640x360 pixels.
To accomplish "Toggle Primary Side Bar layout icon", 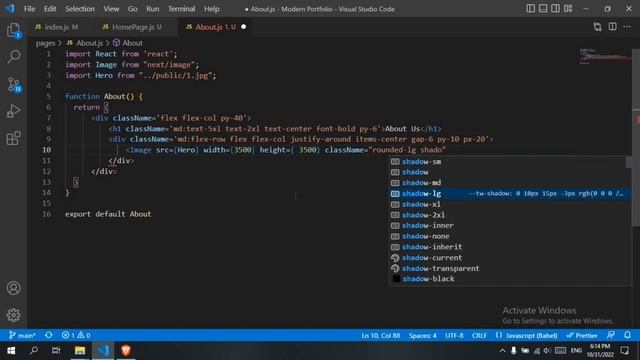I will (x=530, y=9).
